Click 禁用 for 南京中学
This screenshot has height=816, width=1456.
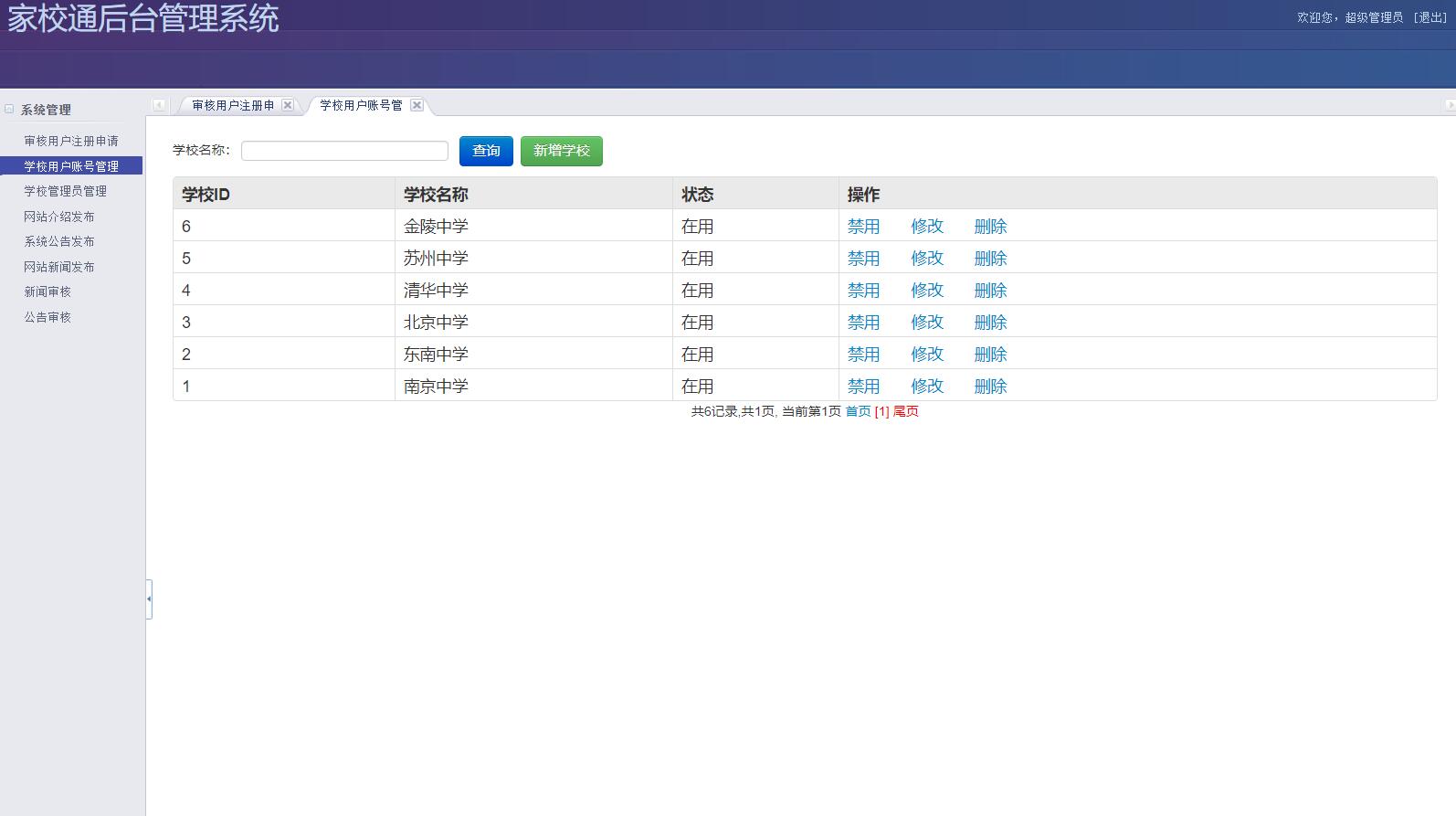point(863,387)
